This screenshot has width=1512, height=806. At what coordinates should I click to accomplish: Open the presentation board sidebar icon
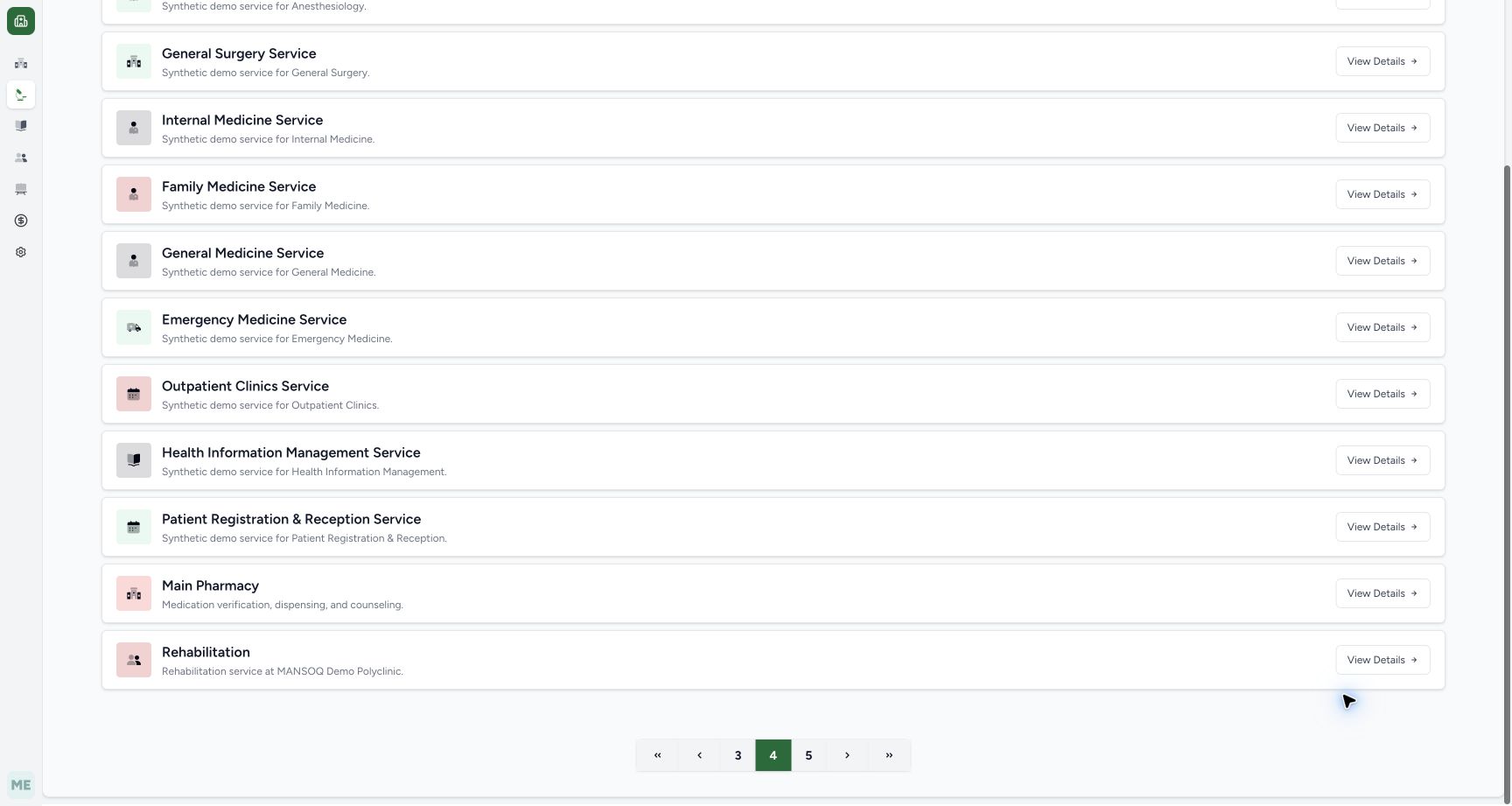pyautogui.click(x=21, y=189)
